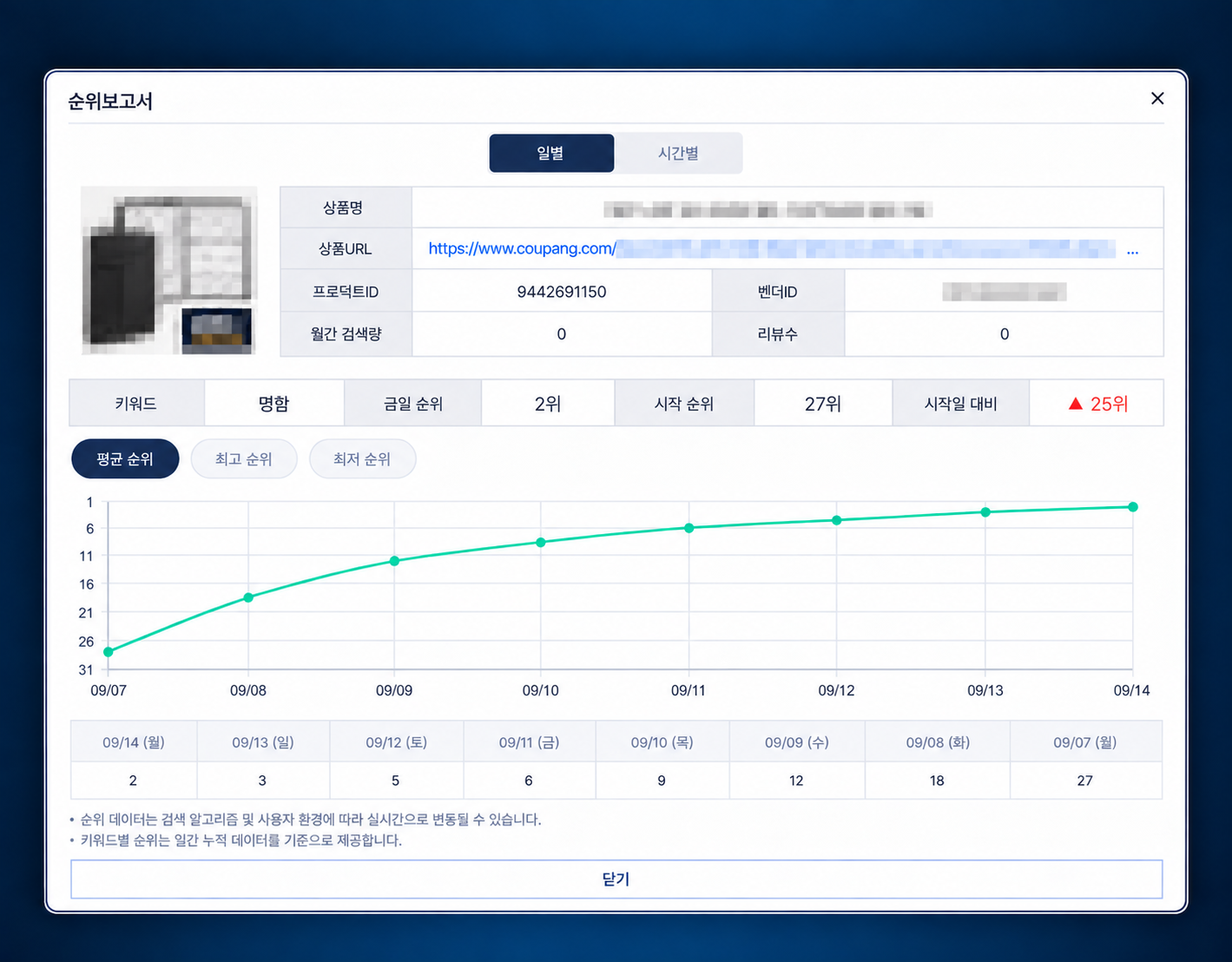
Task: Select the product ID value 9442691150
Action: click(x=562, y=292)
